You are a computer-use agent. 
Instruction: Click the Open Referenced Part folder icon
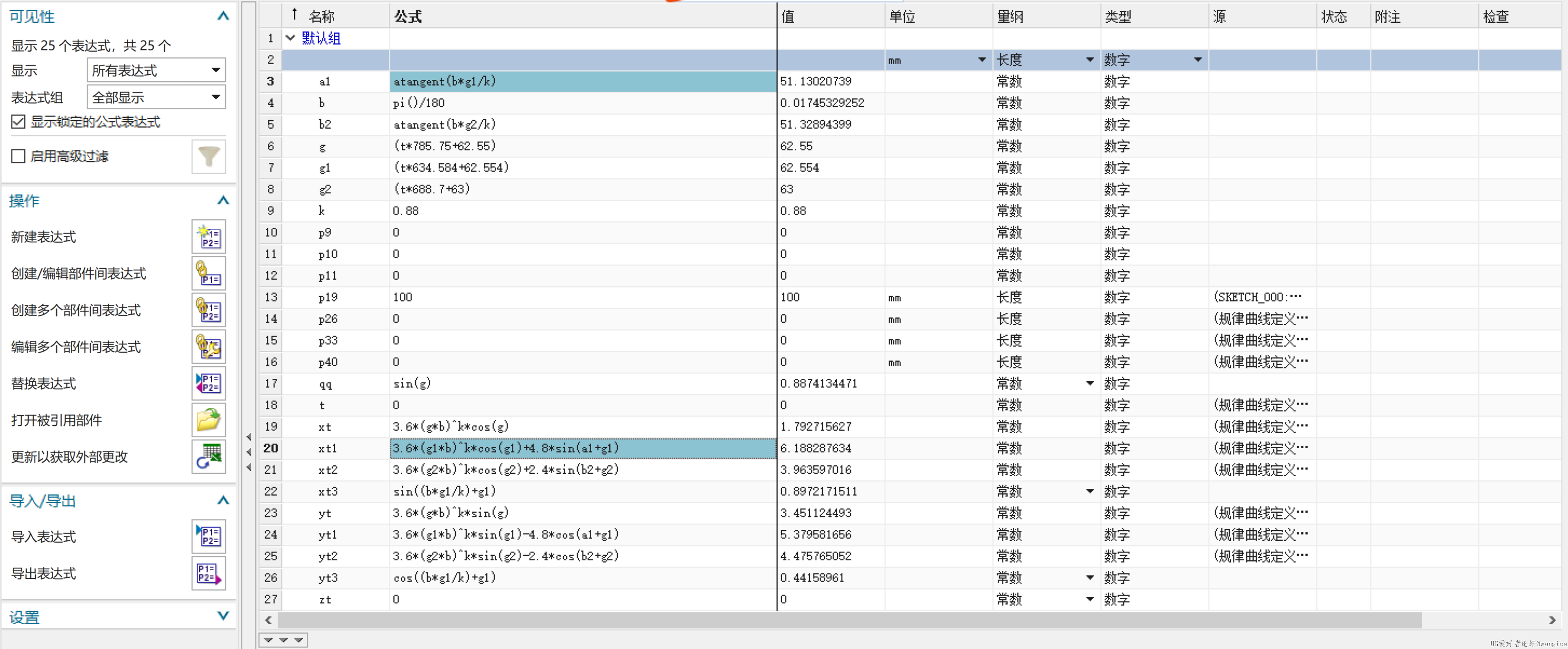209,420
